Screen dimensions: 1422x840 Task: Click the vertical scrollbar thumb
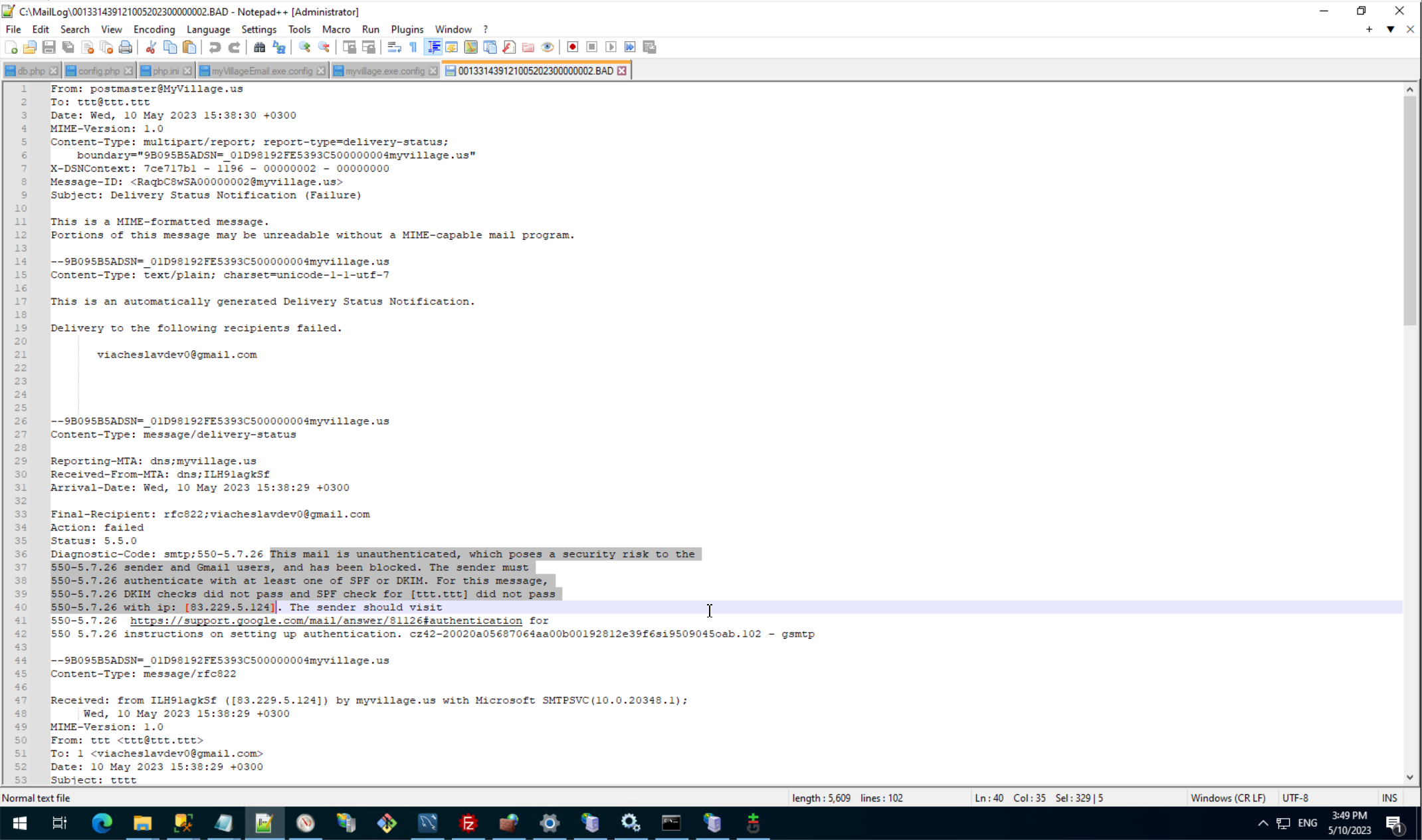point(1409,209)
